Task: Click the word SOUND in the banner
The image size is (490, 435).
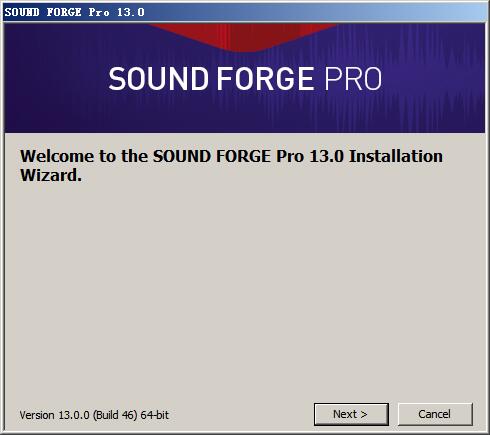Action: (158, 79)
